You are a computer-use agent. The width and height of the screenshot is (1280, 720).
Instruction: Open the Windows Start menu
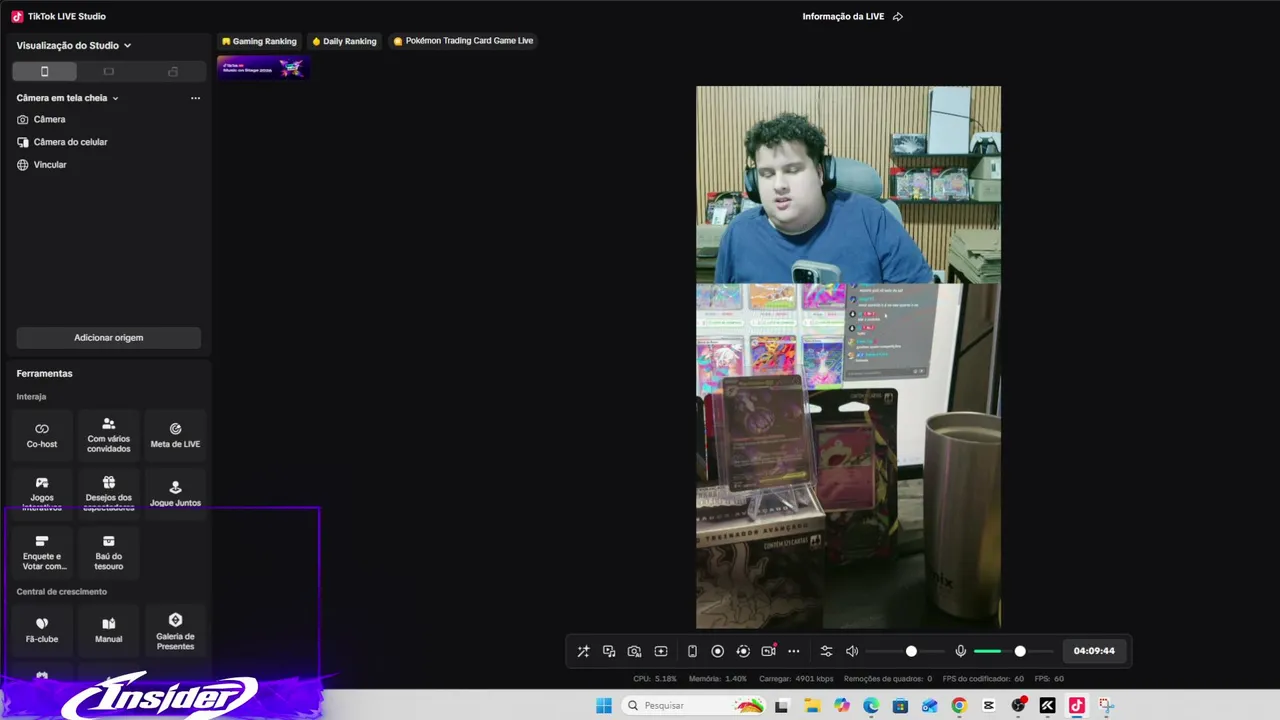point(604,706)
